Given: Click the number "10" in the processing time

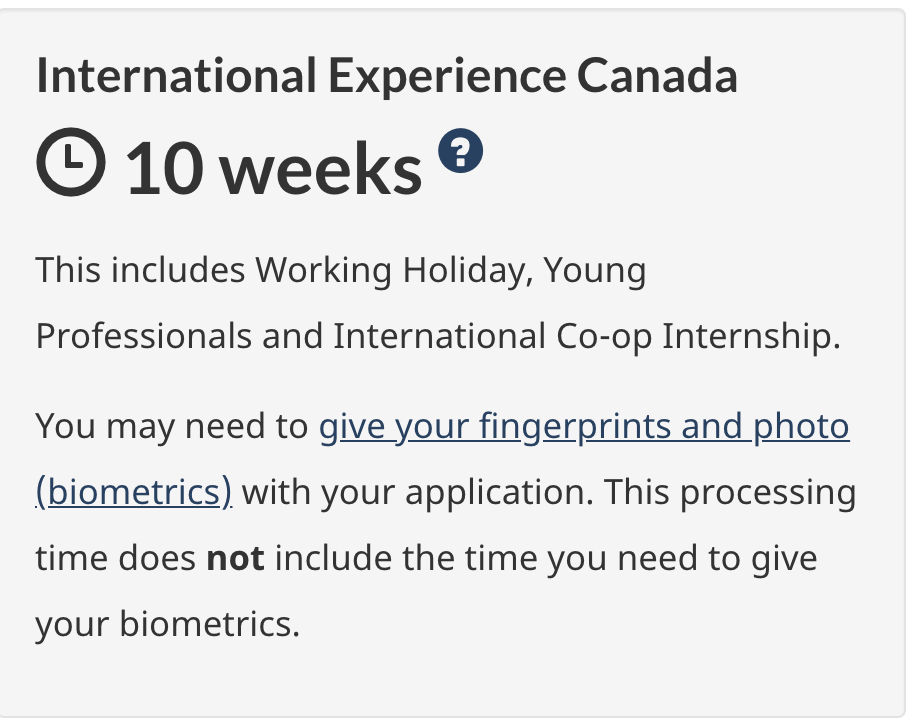Looking at the screenshot, I should (x=164, y=169).
